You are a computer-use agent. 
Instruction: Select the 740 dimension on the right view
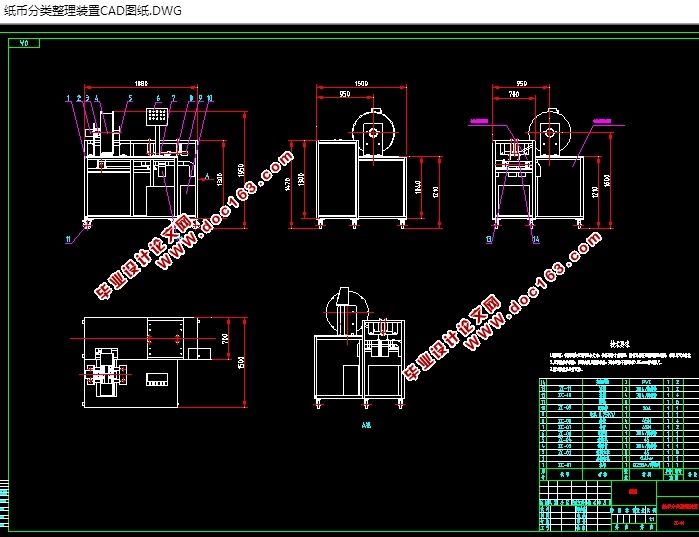[x=514, y=94]
